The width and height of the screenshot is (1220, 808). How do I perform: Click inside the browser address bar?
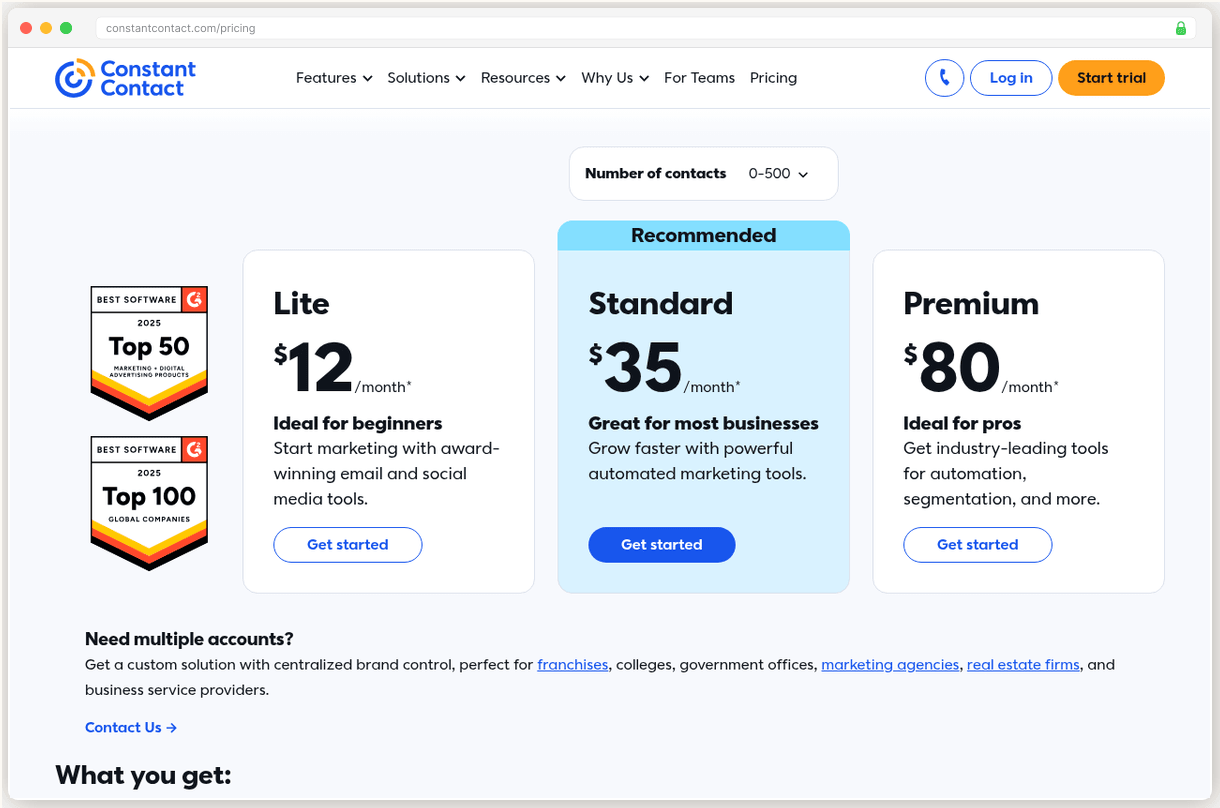(x=400, y=28)
